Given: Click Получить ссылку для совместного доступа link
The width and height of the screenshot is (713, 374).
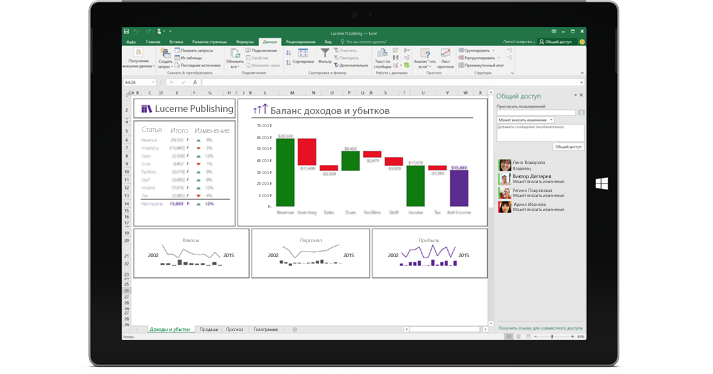Looking at the screenshot, I should coord(540,328).
